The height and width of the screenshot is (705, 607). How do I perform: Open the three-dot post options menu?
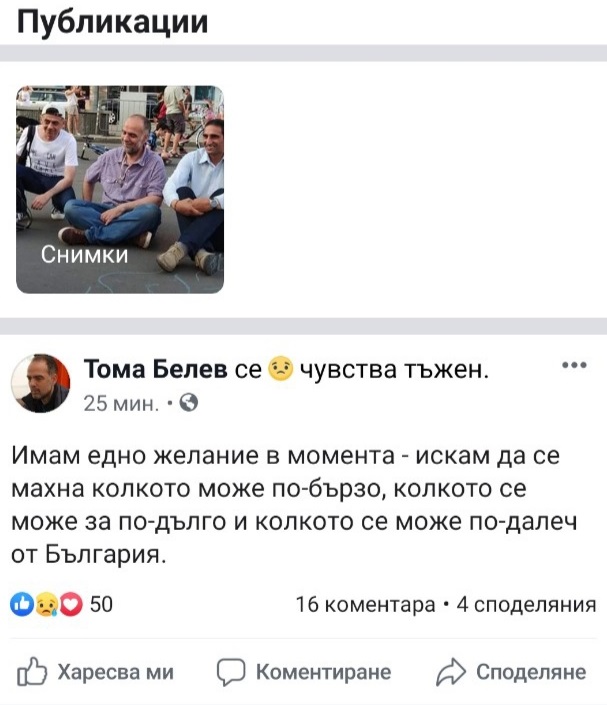574,365
